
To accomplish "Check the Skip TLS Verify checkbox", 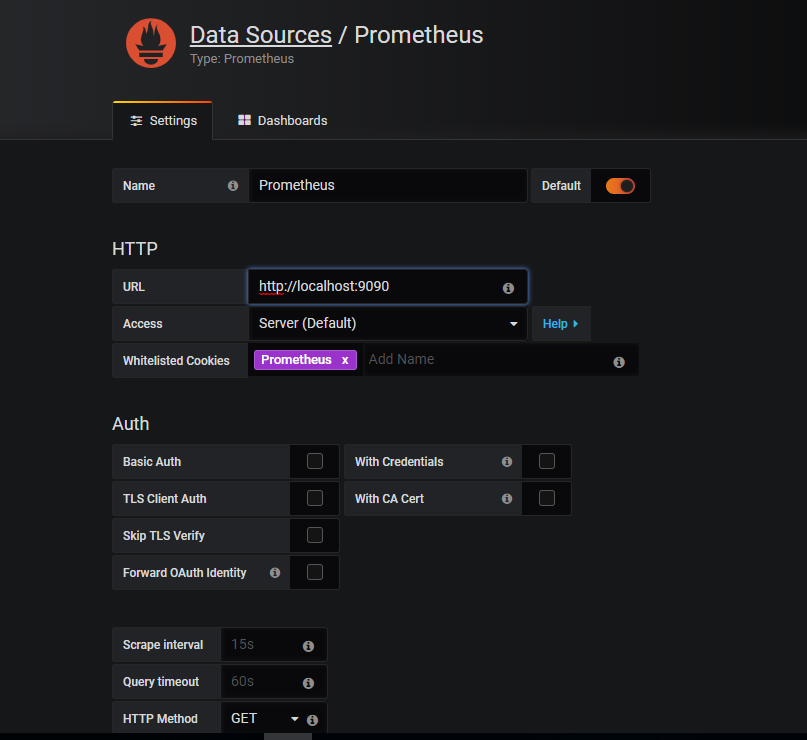I will point(315,535).
